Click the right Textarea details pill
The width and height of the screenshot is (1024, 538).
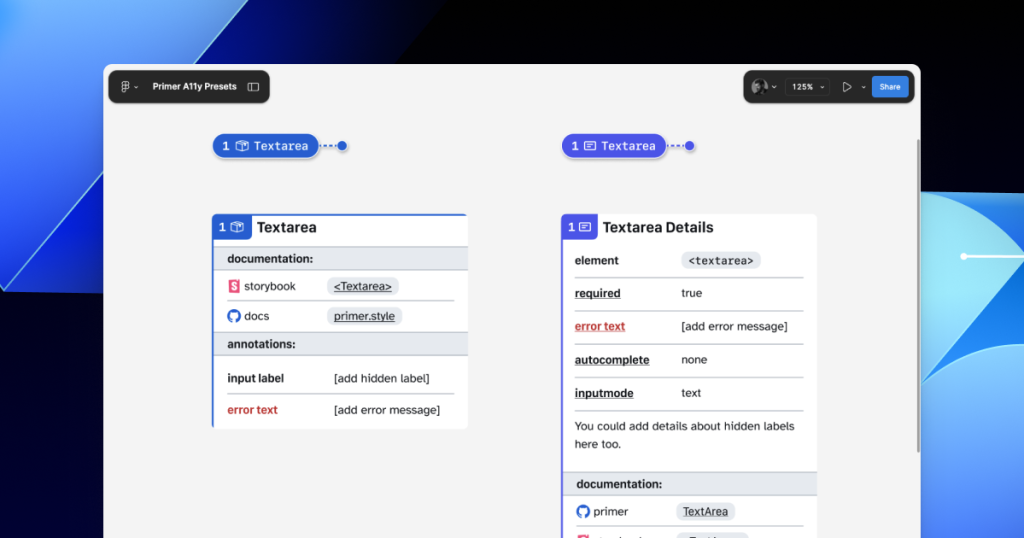(x=613, y=146)
